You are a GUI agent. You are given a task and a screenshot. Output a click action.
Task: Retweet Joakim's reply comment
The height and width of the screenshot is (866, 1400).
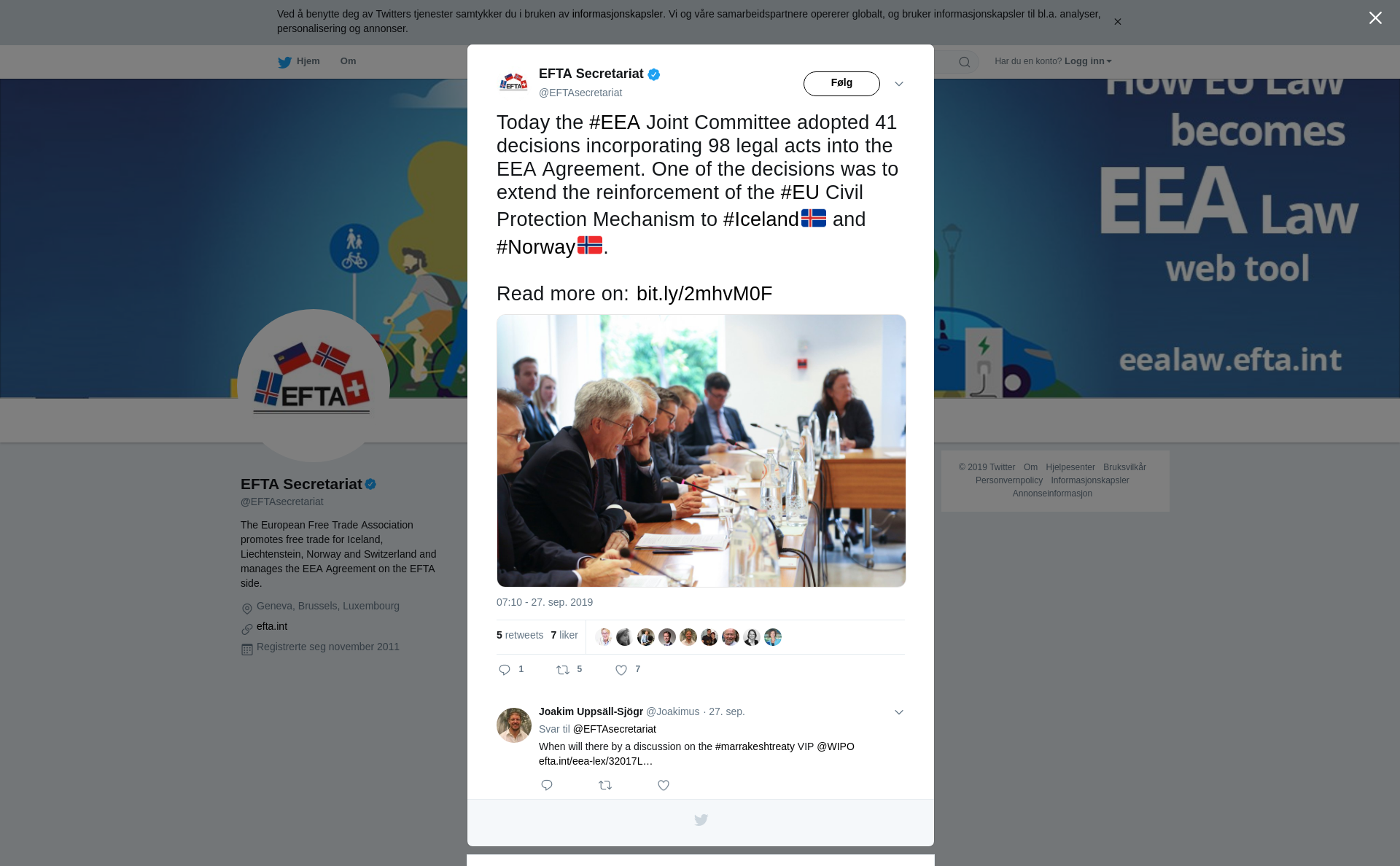tap(605, 785)
